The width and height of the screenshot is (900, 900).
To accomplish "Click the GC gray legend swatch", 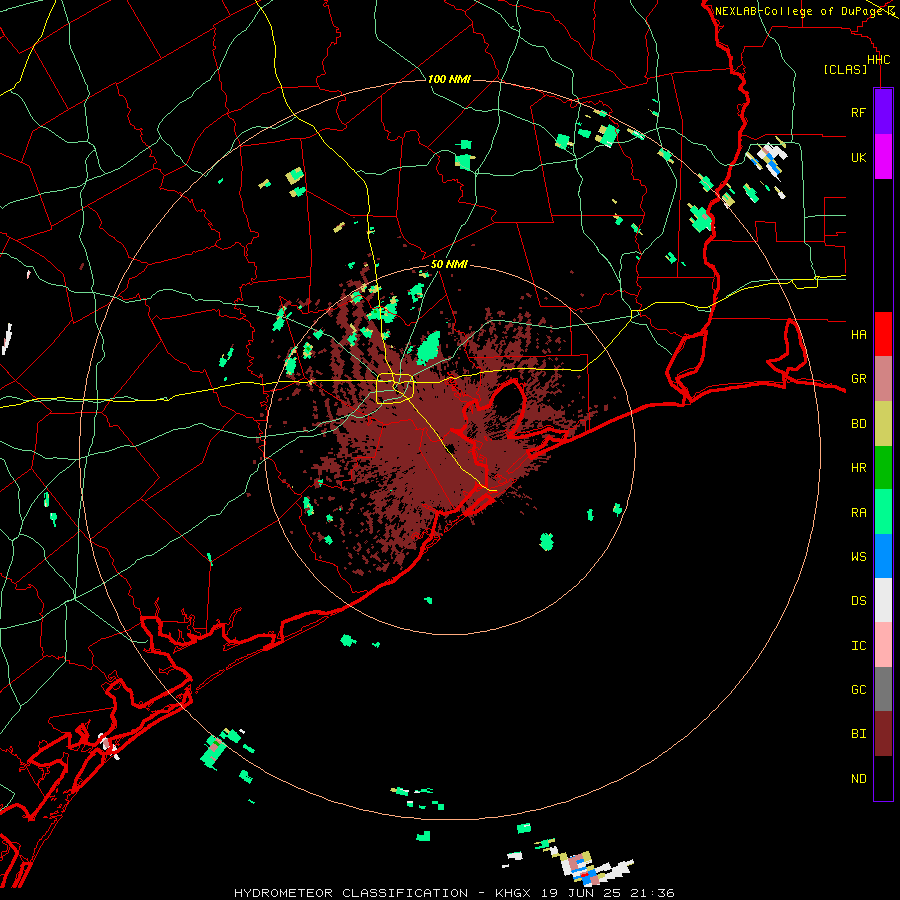I will (x=883, y=689).
